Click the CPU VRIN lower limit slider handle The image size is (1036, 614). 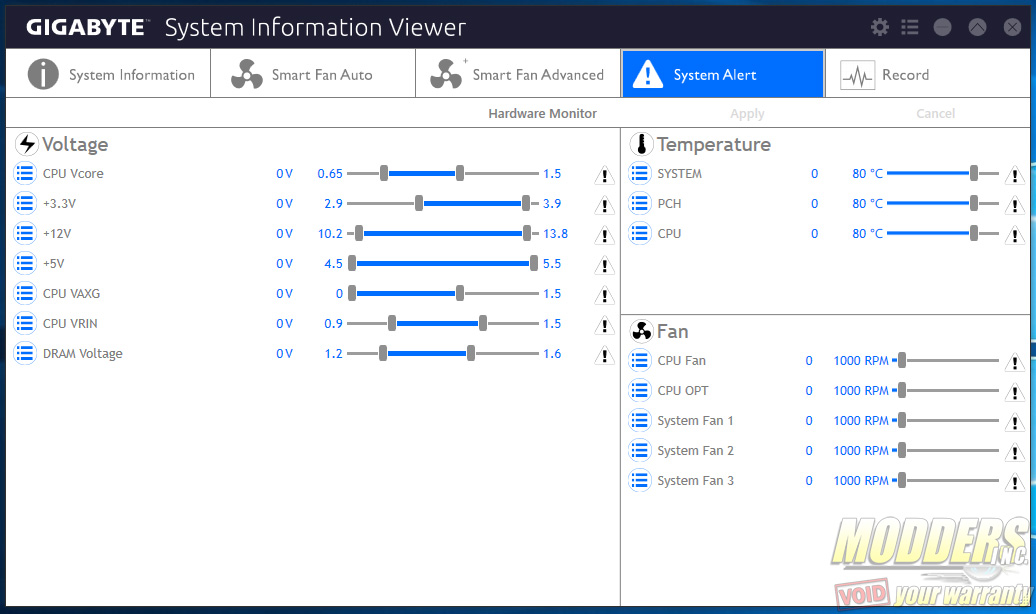point(392,323)
